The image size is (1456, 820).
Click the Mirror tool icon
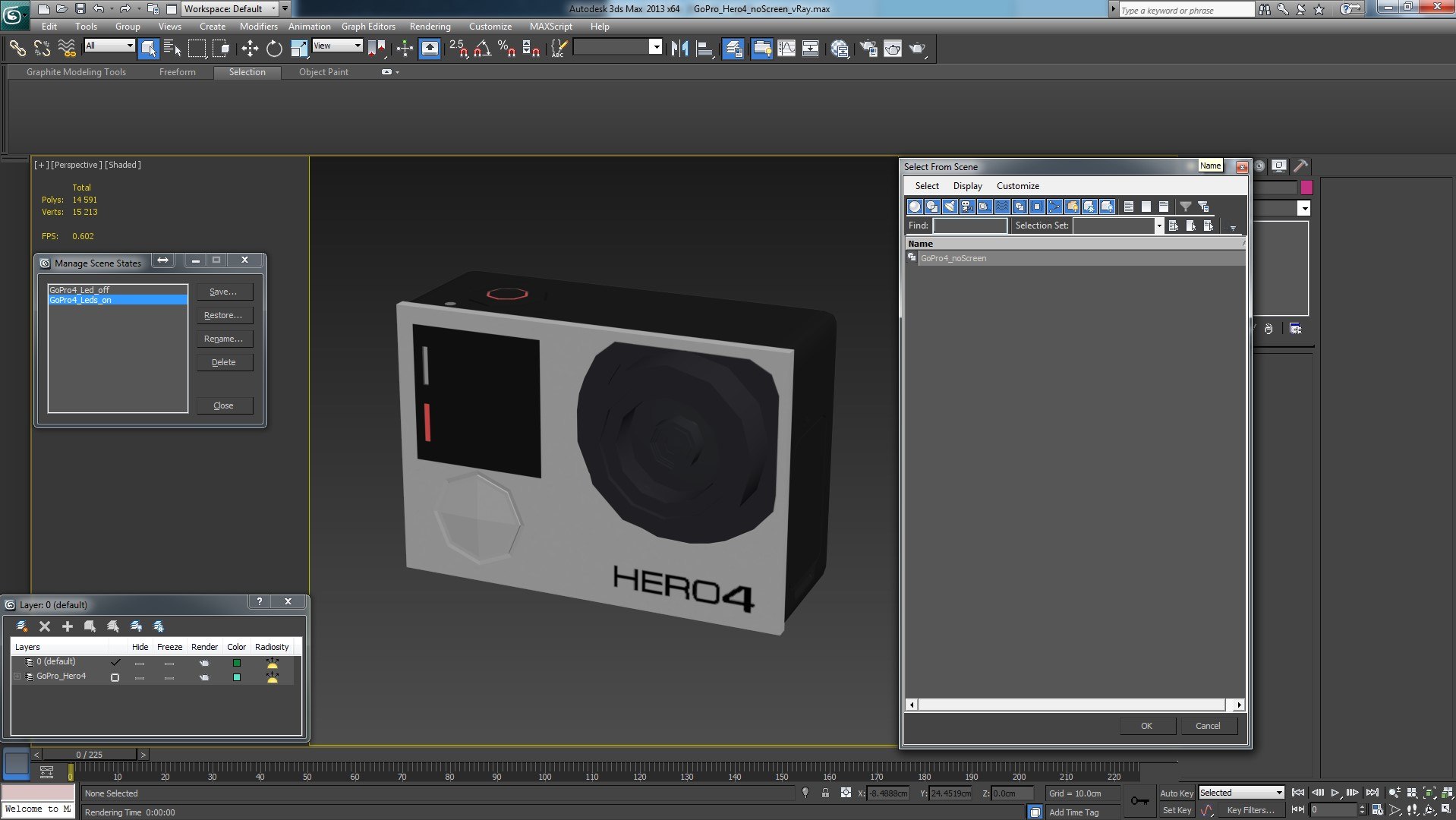[x=679, y=49]
